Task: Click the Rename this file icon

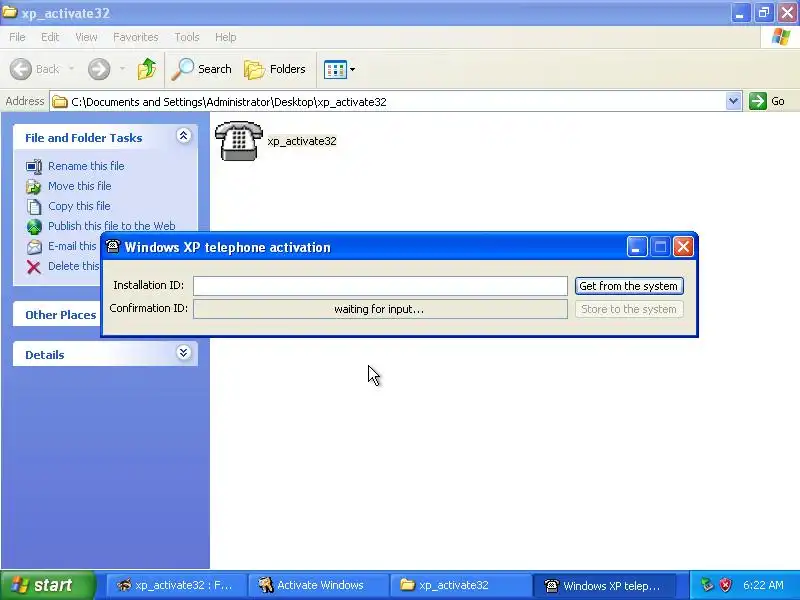Action: pos(34,166)
